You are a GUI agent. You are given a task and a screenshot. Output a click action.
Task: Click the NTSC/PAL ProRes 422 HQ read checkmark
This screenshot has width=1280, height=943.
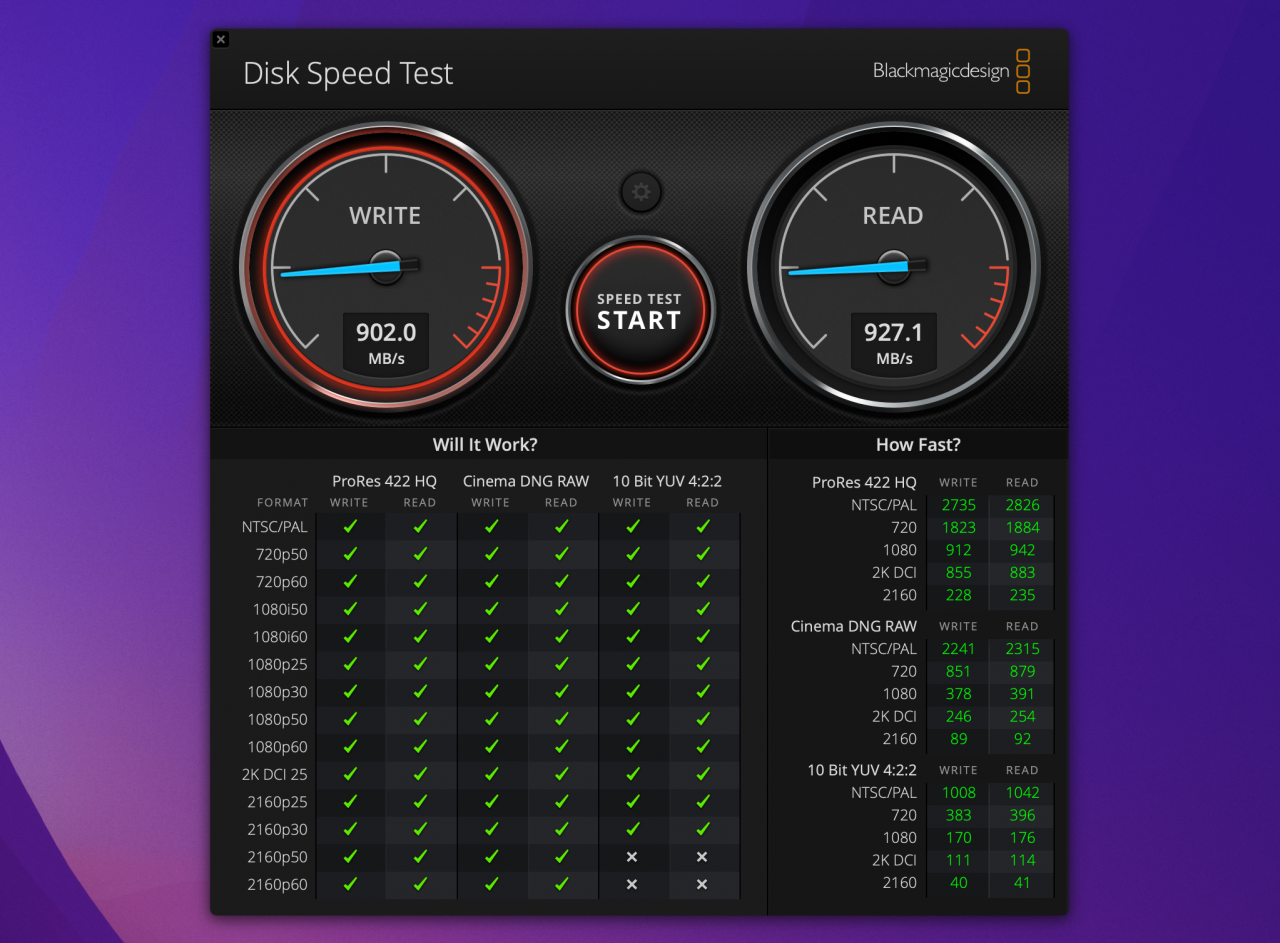[420, 526]
